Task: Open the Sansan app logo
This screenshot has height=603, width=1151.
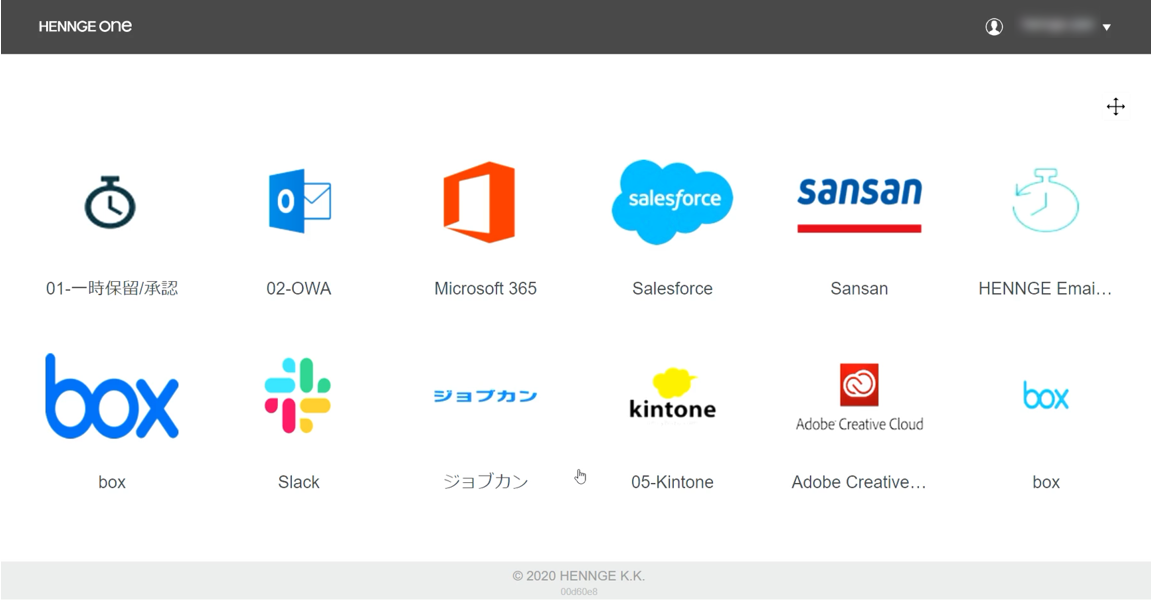Action: point(859,203)
